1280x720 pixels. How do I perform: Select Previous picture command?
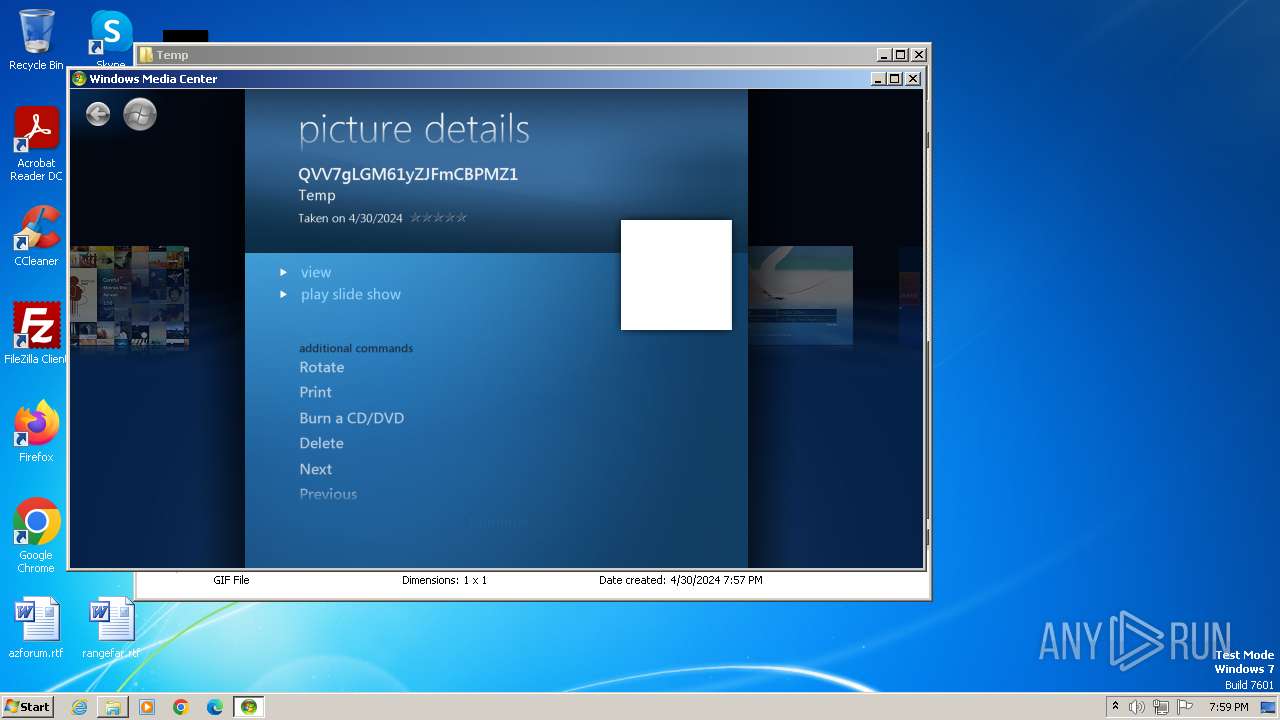click(x=328, y=494)
